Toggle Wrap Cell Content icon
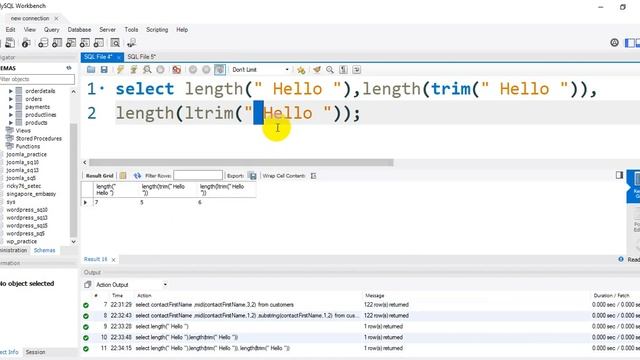The image size is (640, 360). tap(313, 176)
